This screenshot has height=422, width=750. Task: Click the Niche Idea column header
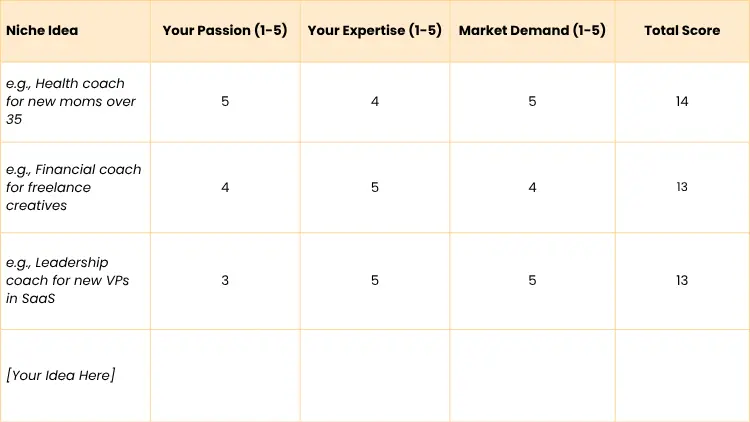pos(42,31)
